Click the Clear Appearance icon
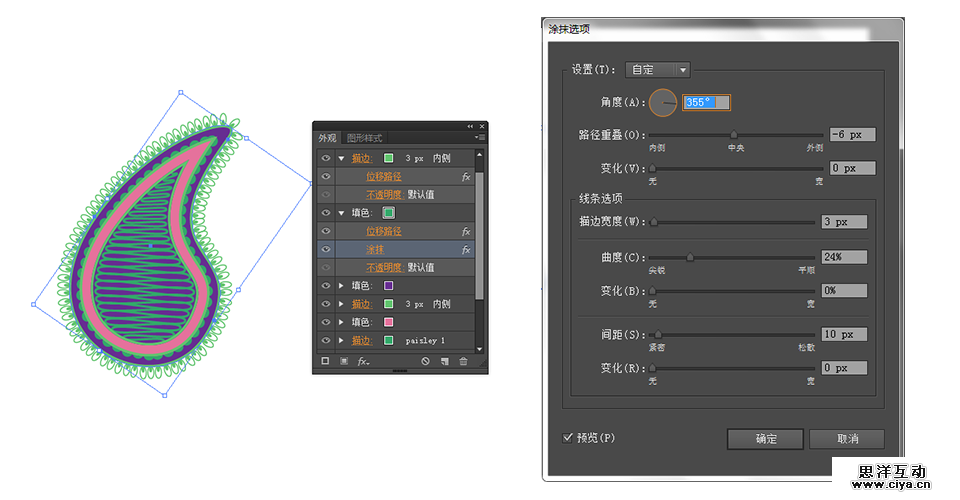This screenshot has width=960, height=500. coord(425,361)
